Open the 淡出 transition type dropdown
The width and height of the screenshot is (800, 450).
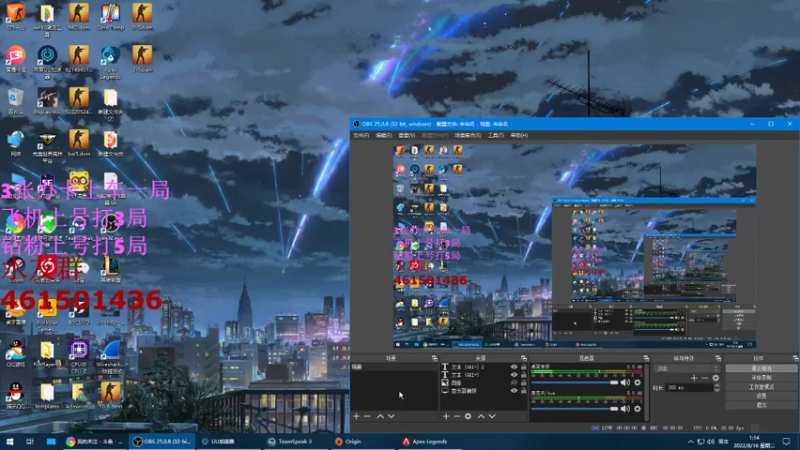(687, 368)
